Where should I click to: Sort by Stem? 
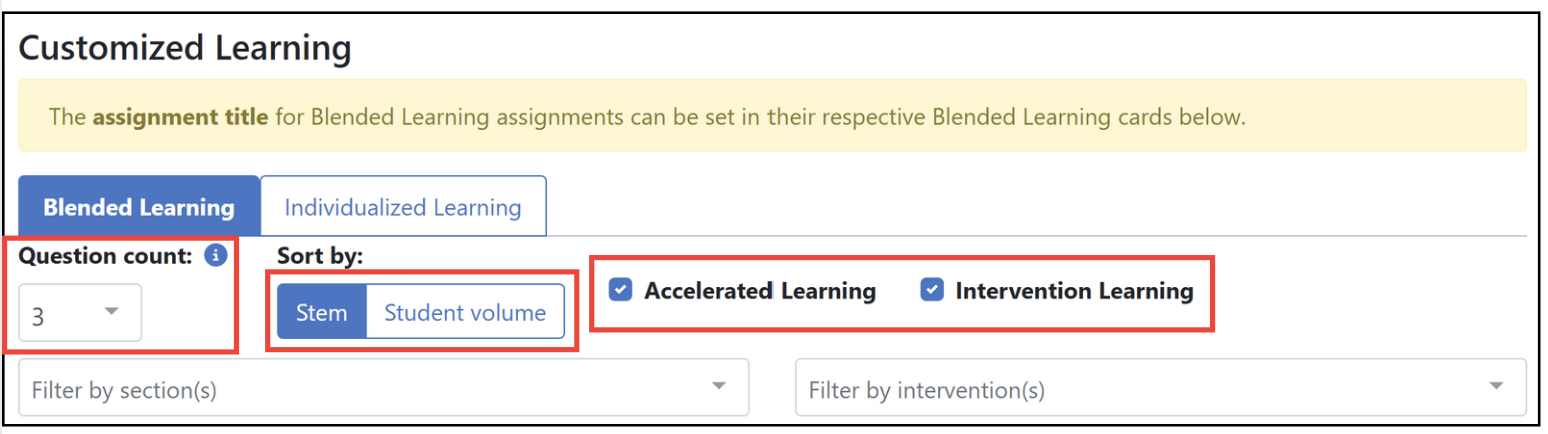point(322,312)
